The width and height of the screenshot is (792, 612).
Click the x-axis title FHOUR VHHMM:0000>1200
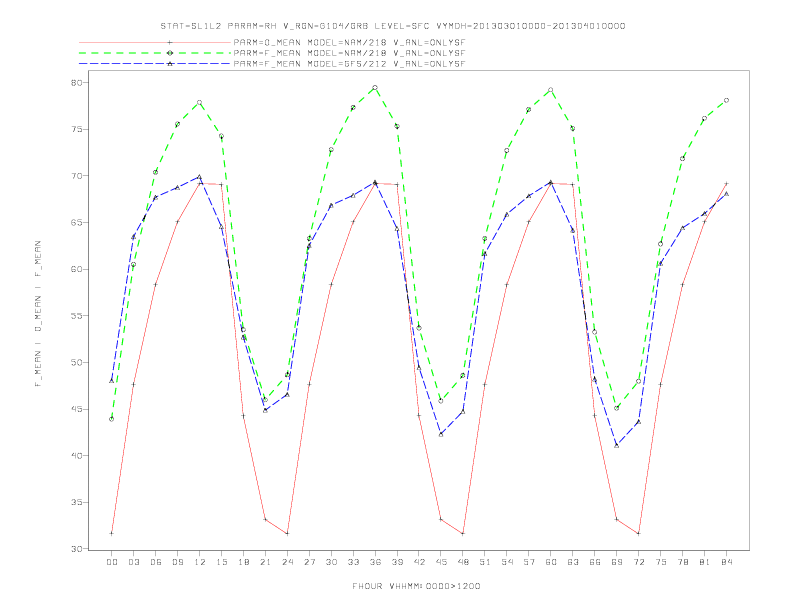point(416,586)
